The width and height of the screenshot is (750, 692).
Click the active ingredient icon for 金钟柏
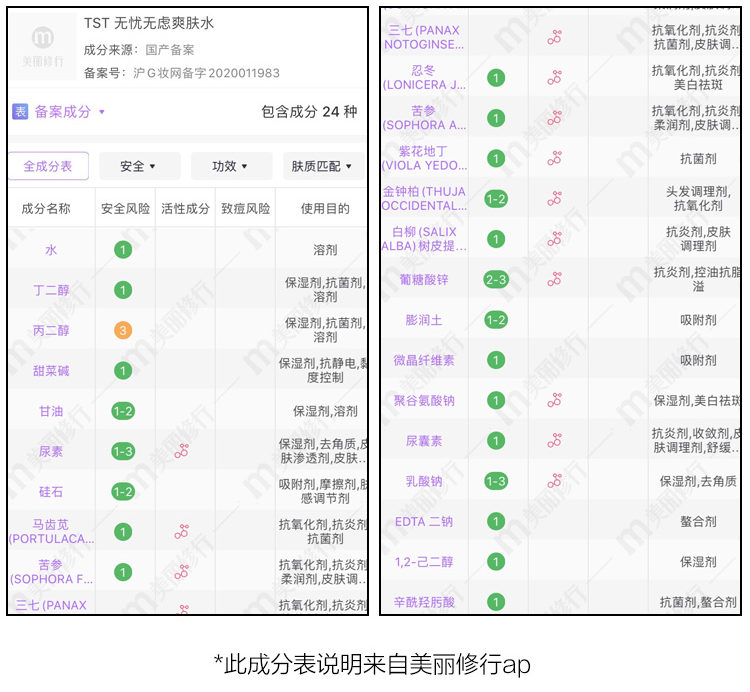pos(555,198)
